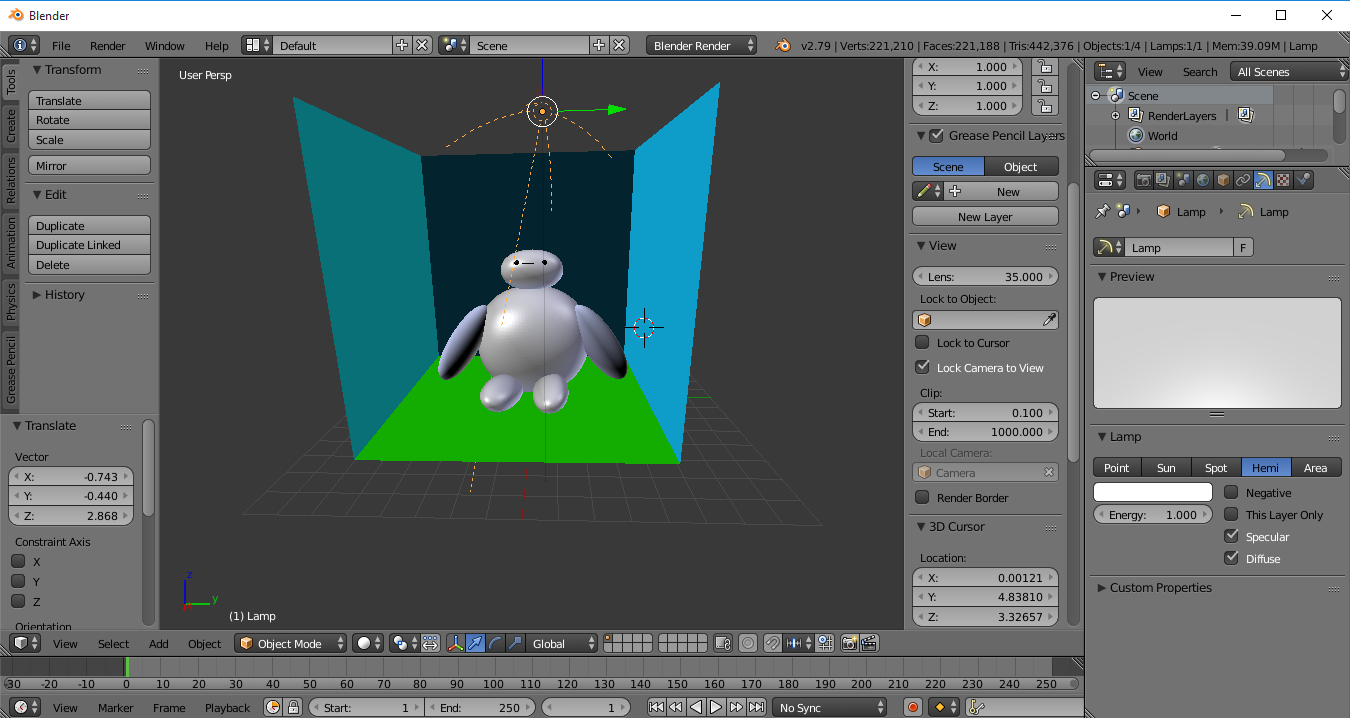
Task: Open the Global orientation dropdown
Action: pos(563,643)
